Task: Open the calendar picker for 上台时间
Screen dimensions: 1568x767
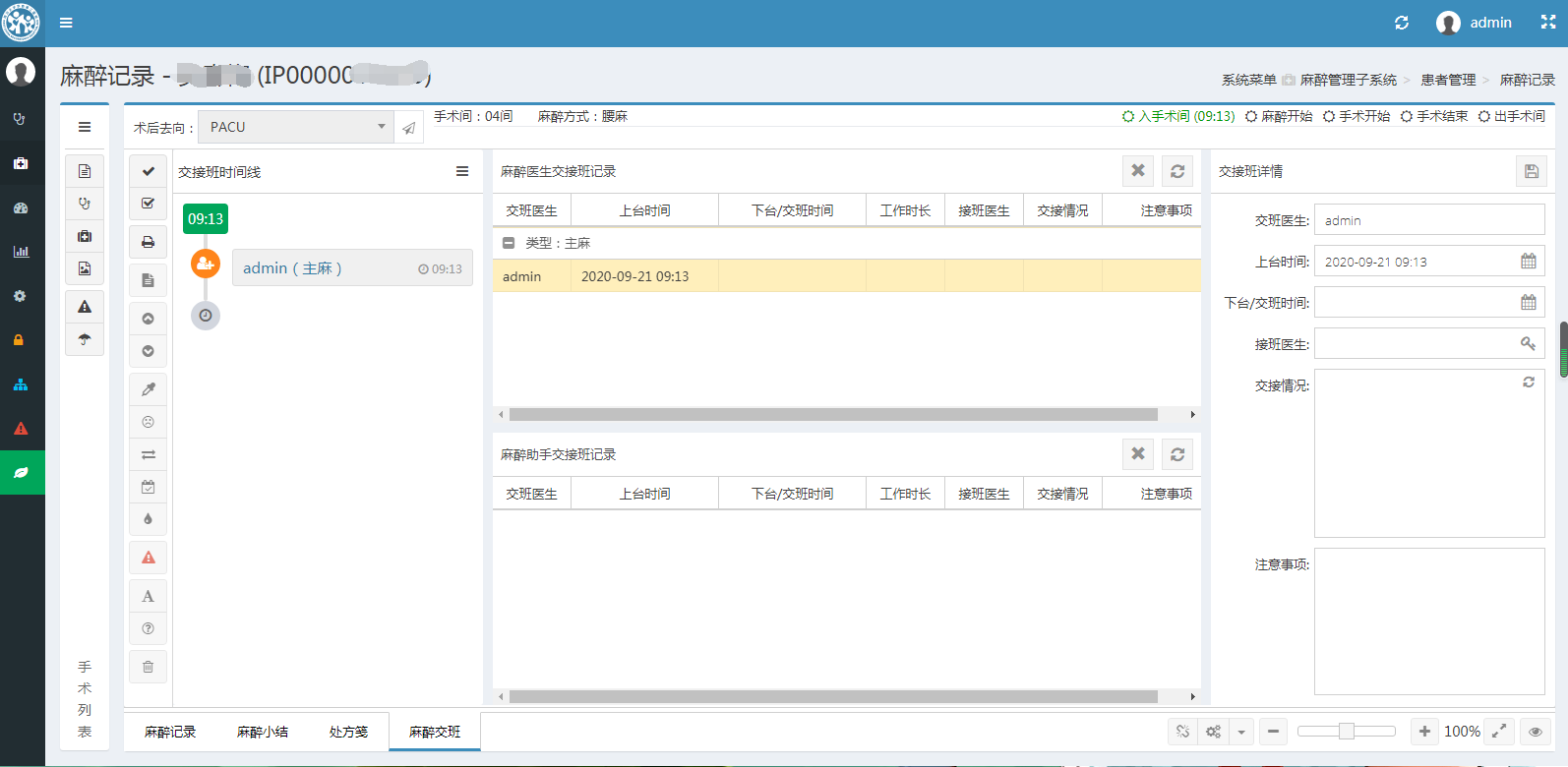Action: (x=1528, y=262)
